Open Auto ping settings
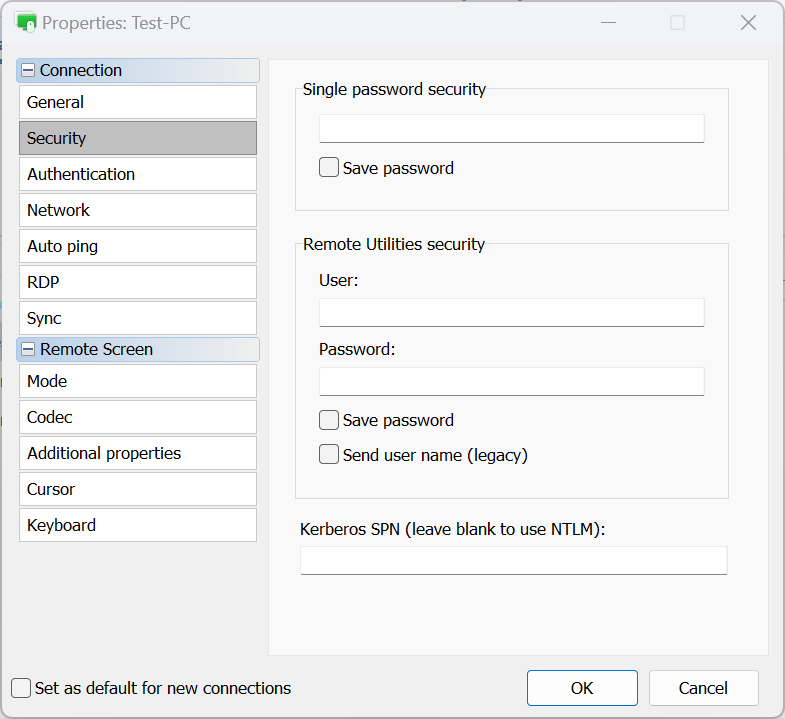 [138, 246]
